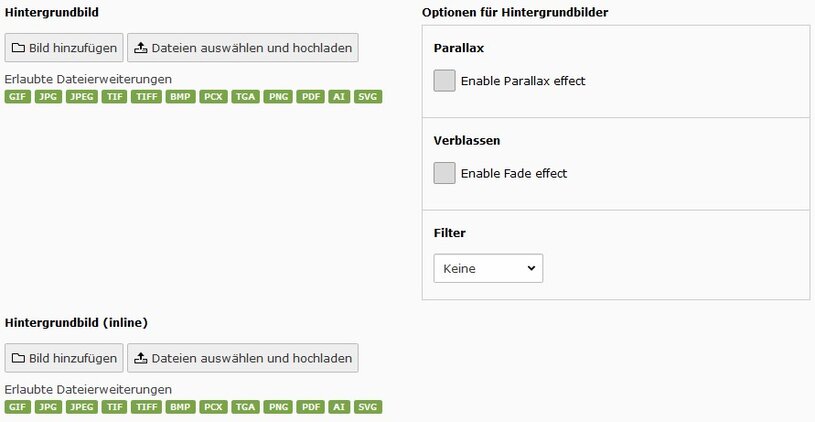Click the PDF badge under Hintergrundbild

point(311,97)
